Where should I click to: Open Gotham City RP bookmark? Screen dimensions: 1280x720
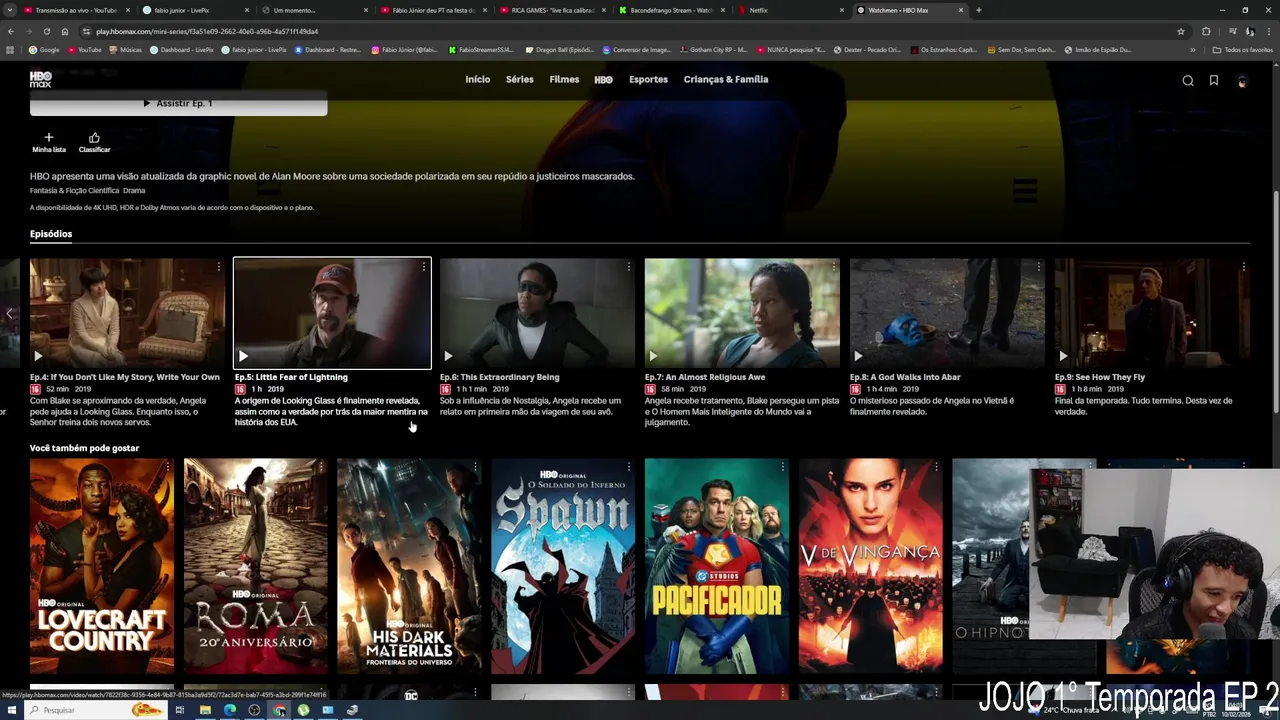coord(714,49)
